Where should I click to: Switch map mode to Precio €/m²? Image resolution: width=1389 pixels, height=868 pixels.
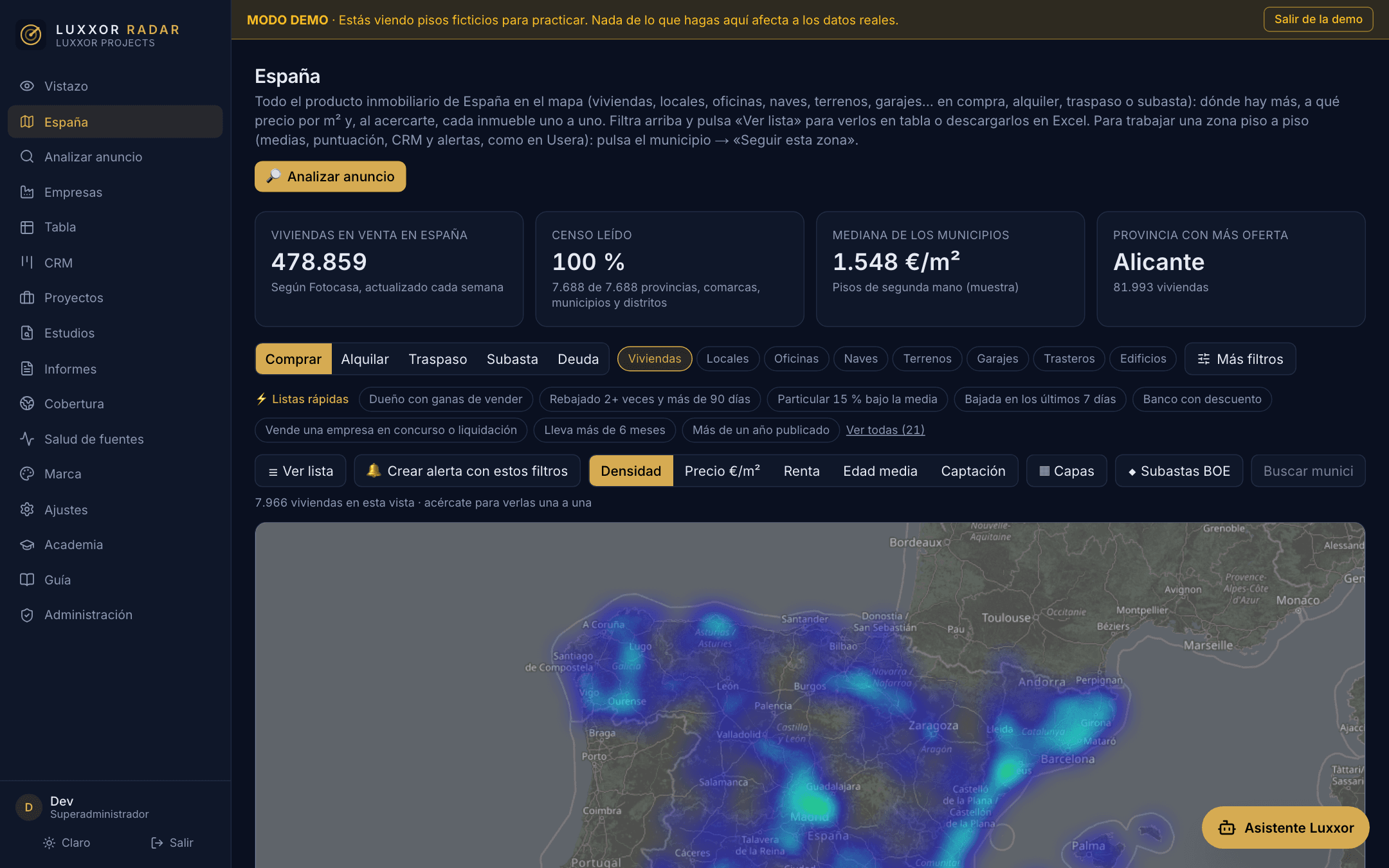(722, 471)
